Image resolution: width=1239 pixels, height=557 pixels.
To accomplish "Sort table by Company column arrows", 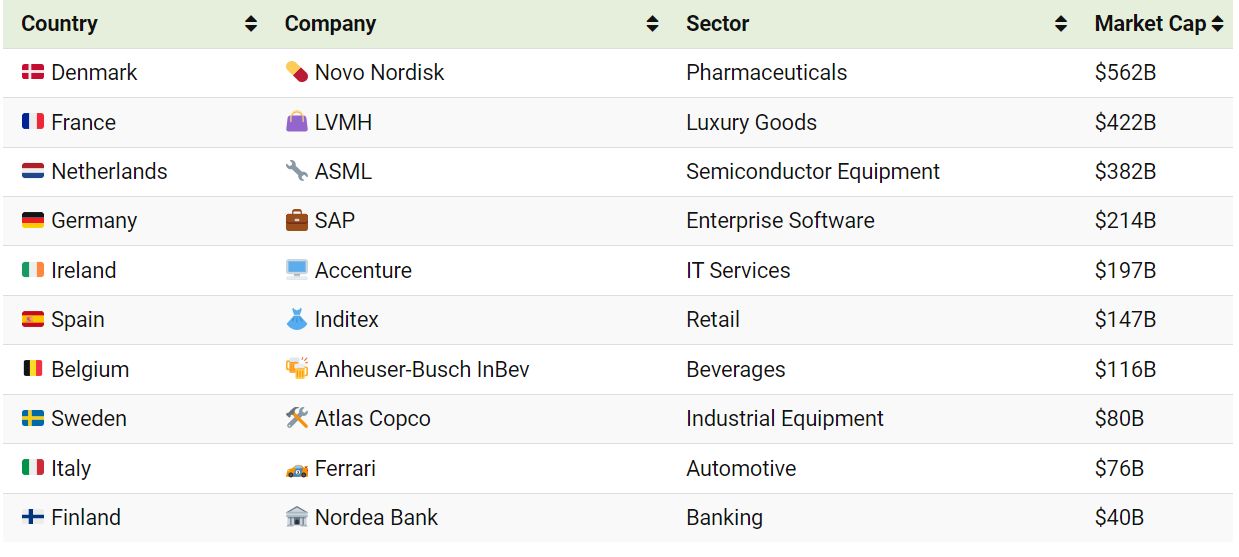I will point(653,24).
